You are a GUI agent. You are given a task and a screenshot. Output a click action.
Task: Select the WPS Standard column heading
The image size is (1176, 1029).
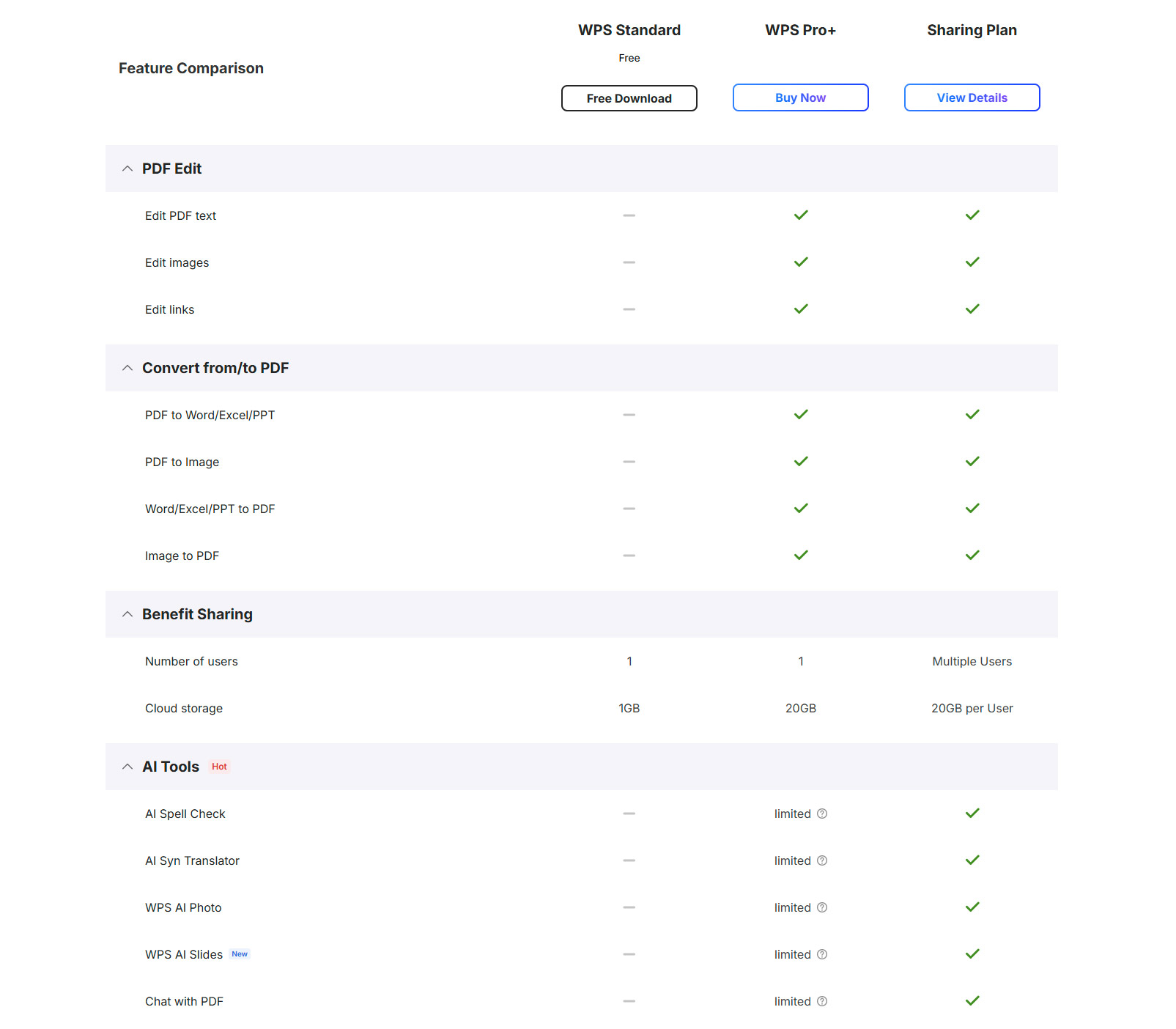[x=629, y=30]
